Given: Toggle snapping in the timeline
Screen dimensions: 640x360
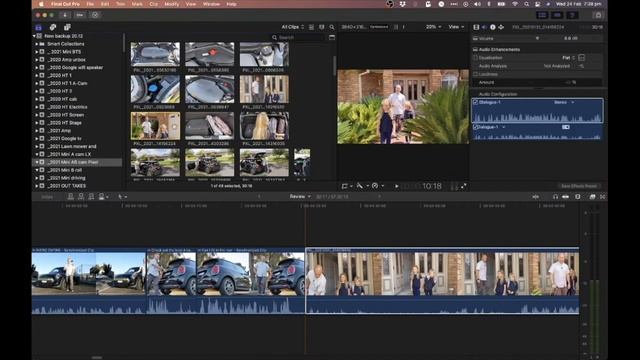Looking at the screenshot, I should [x=565, y=197].
